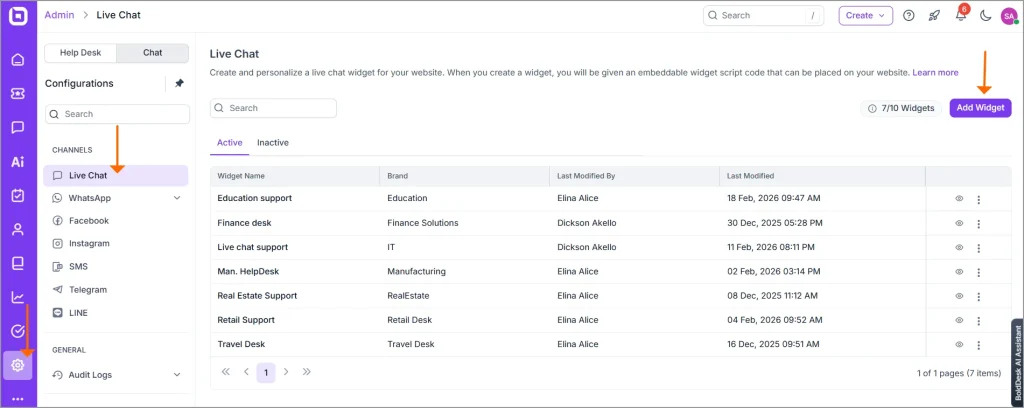Open the Knowledge Base book icon in sidebar
Screen dimensions: 1024x408
(x=18, y=264)
